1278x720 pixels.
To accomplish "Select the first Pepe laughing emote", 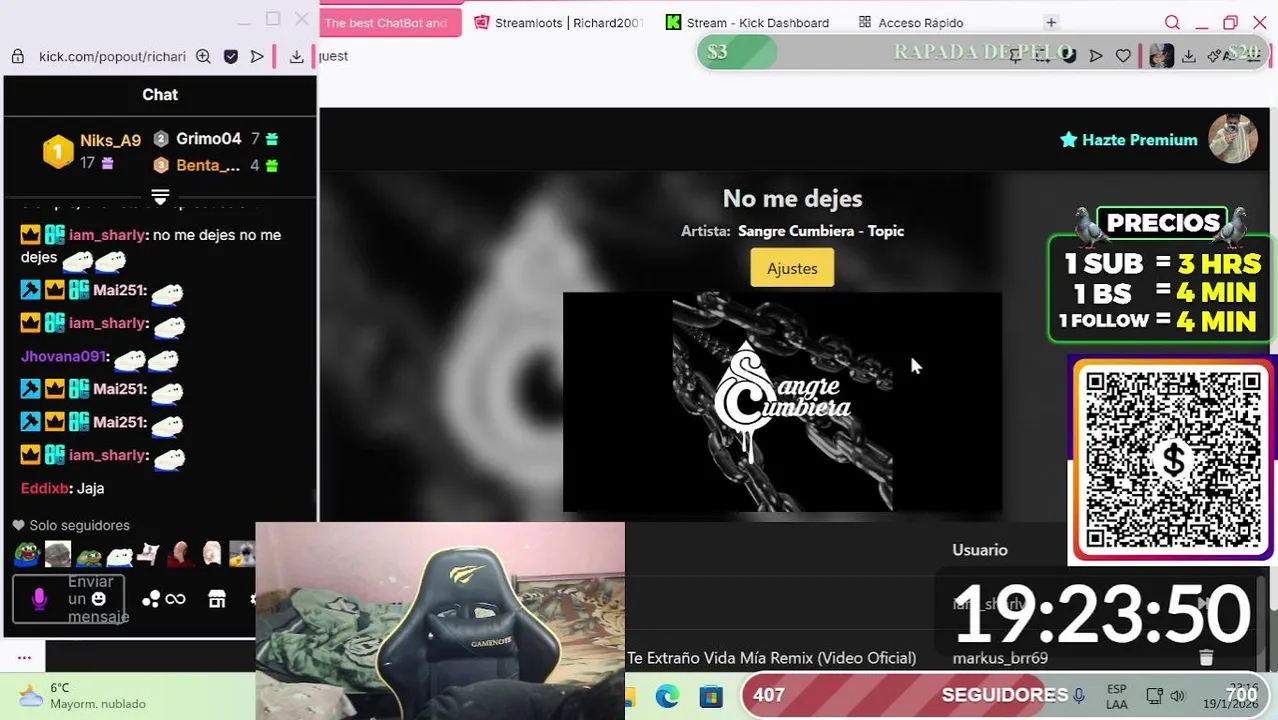I will pos(27,553).
